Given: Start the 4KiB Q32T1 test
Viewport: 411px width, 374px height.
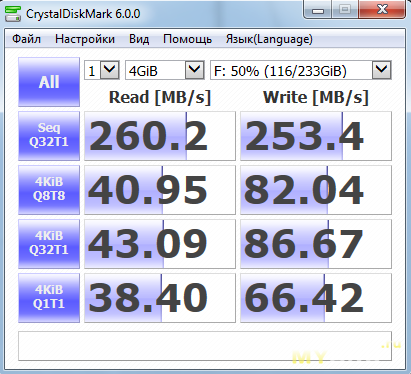Looking at the screenshot, I should click(49, 244).
